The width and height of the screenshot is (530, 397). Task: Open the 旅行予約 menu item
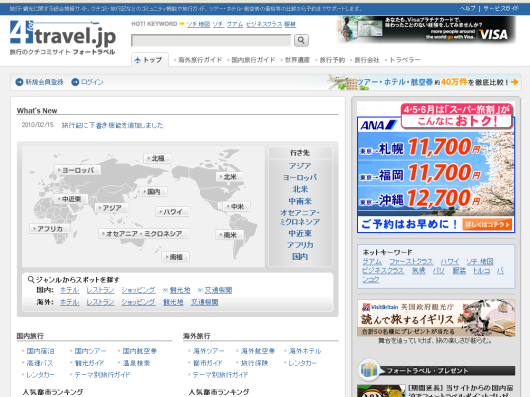coord(332,60)
